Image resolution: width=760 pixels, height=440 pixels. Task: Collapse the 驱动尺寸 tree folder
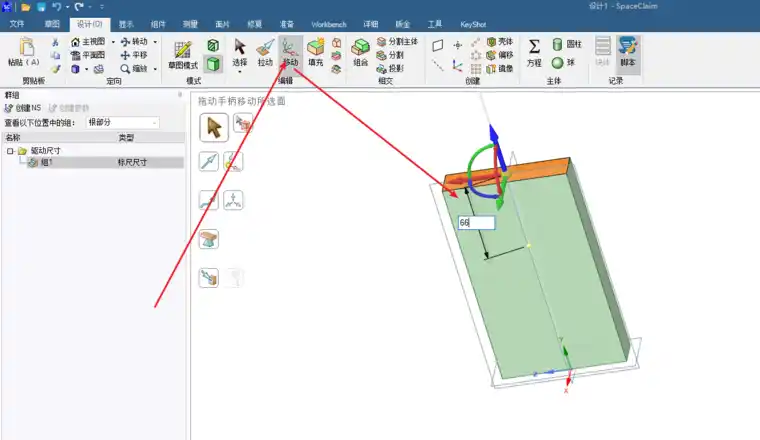(9, 151)
